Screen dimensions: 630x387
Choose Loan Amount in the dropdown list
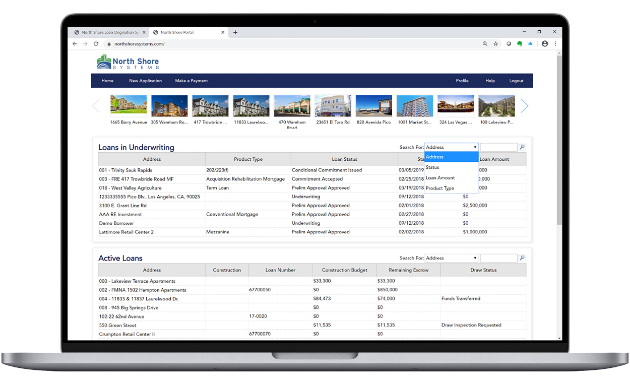(x=440, y=178)
